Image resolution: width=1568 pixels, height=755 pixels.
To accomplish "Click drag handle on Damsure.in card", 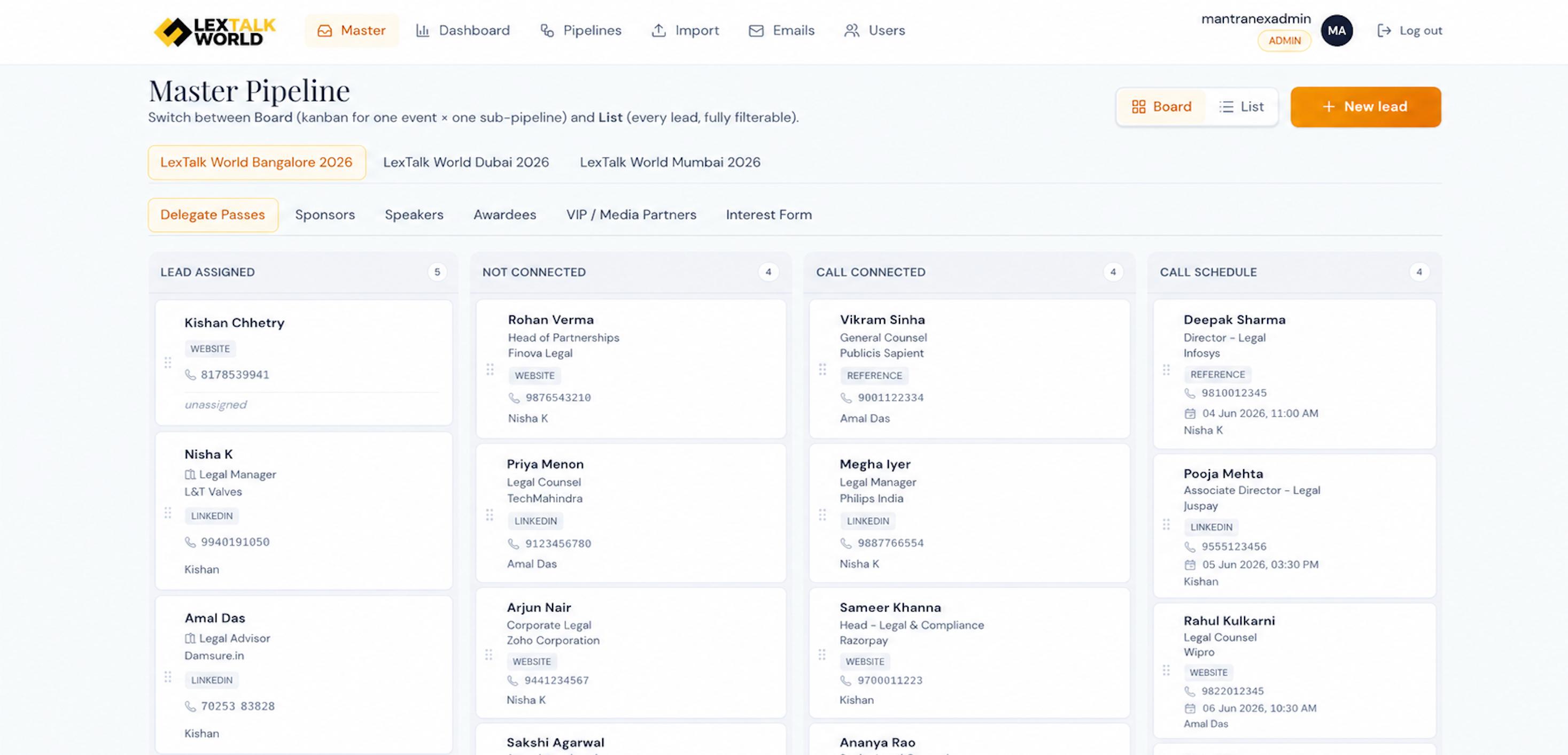I will point(167,677).
